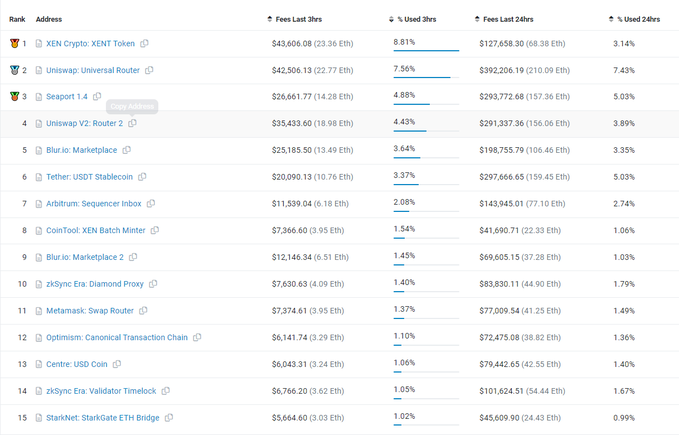The height and width of the screenshot is (435, 679).
Task: Copy address of Uniswap V2: Router 2
Action: point(132,123)
